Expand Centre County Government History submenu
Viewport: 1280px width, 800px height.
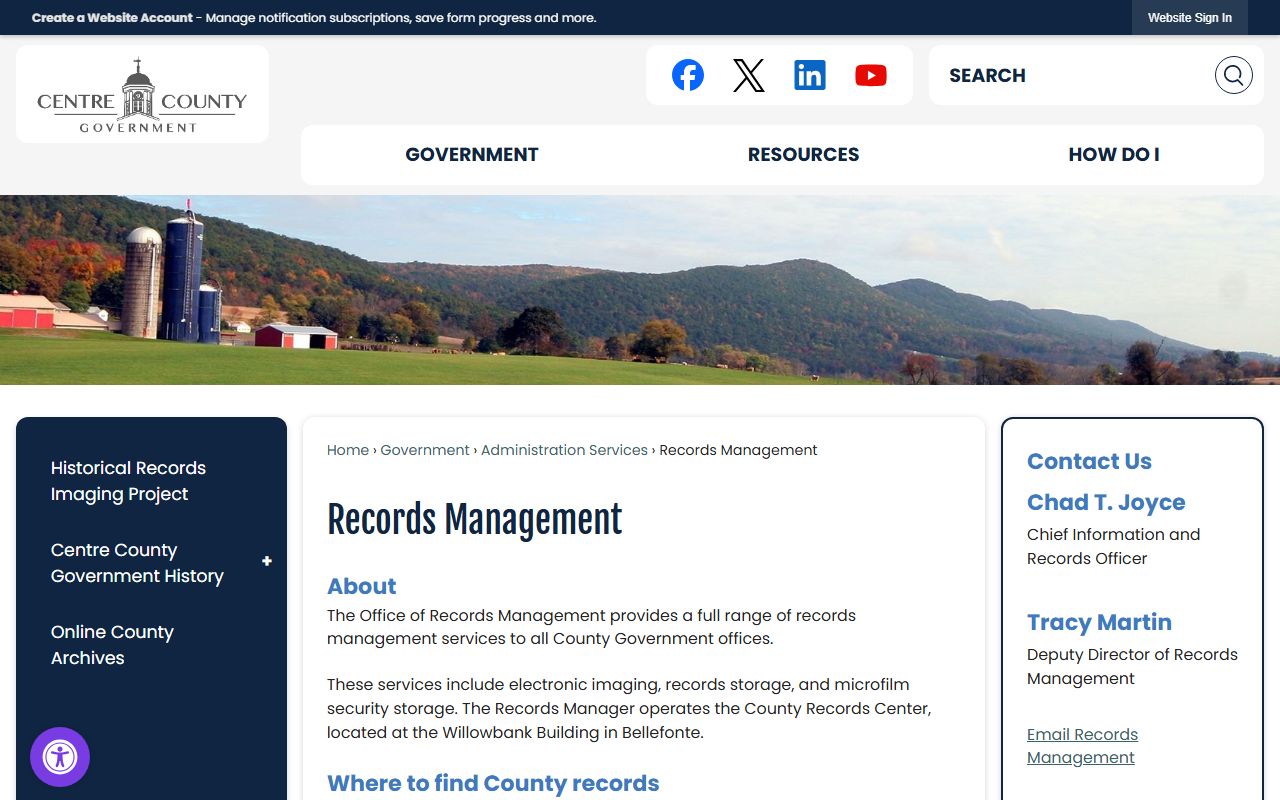(x=267, y=562)
